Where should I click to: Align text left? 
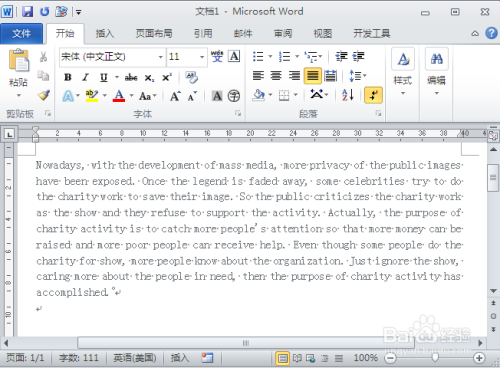[258, 76]
